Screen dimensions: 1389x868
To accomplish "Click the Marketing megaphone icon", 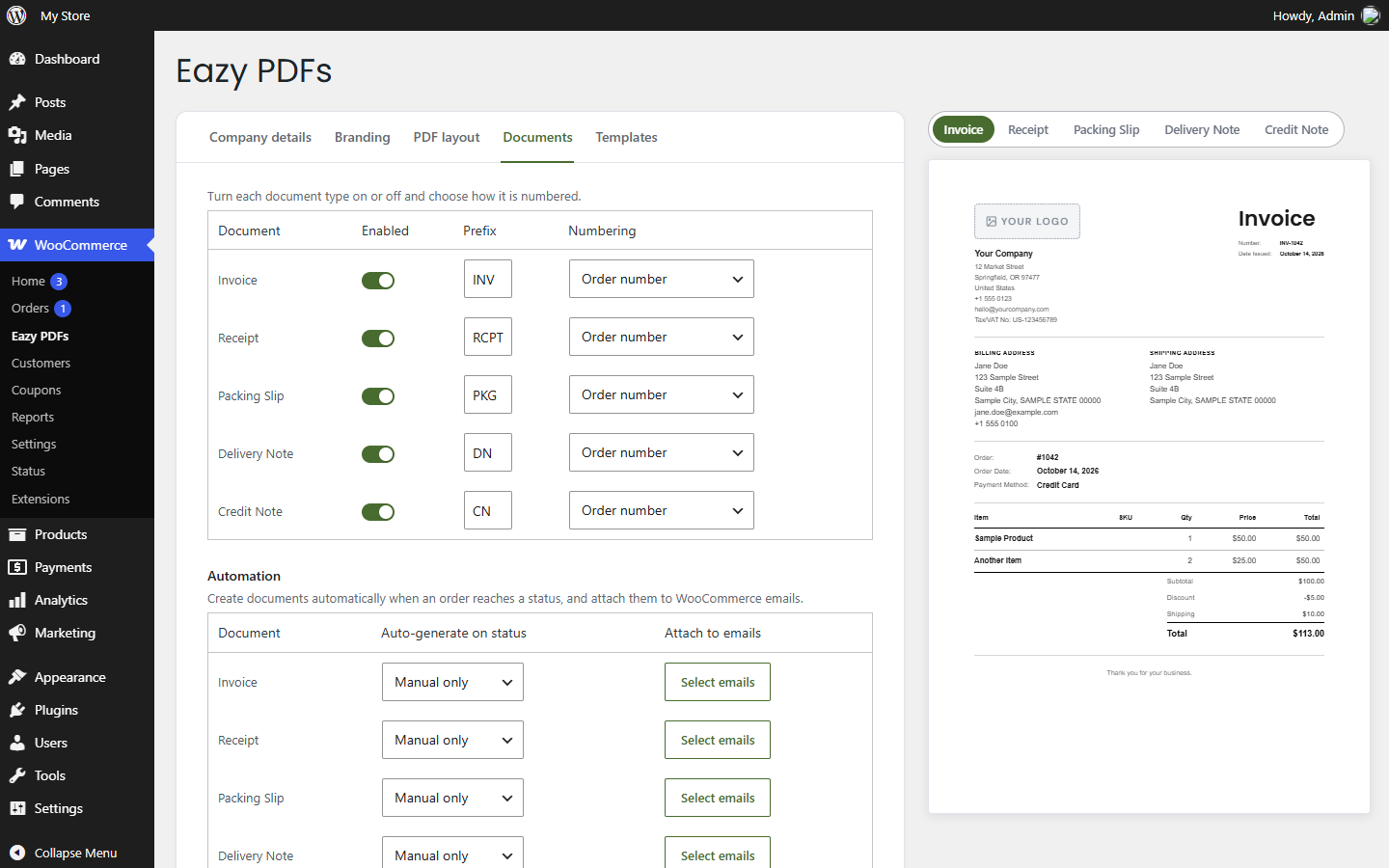I will point(17,633).
